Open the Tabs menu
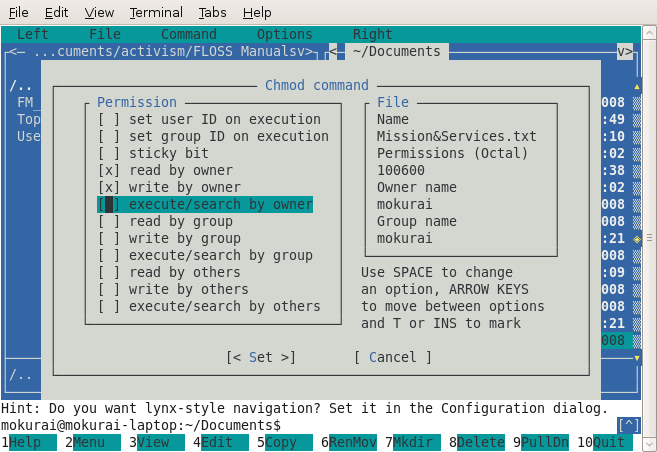657x452 pixels. pos(212,13)
